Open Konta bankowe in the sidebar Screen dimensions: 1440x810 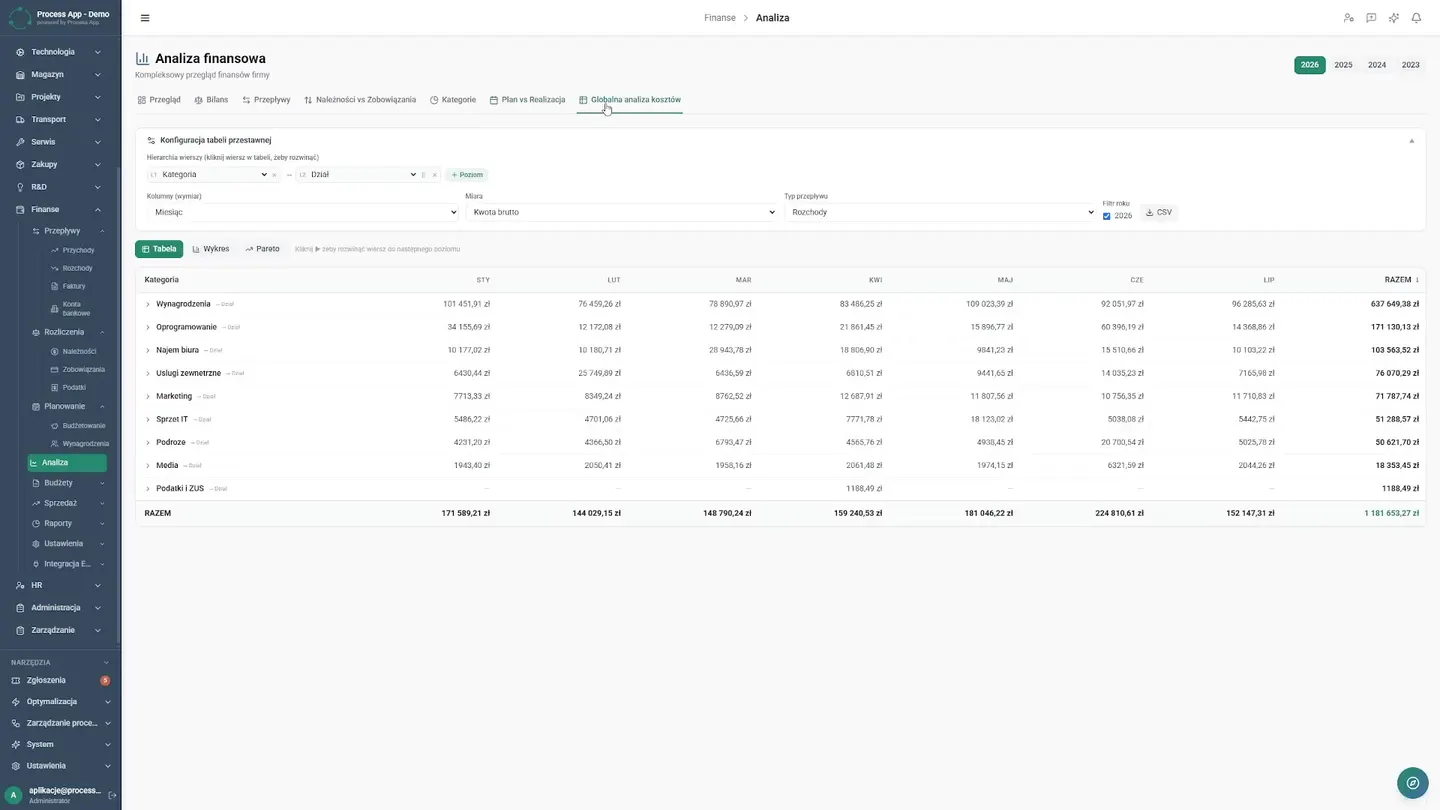(77, 309)
